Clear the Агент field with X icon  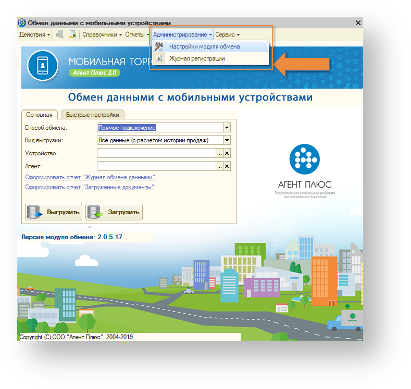[x=227, y=166]
